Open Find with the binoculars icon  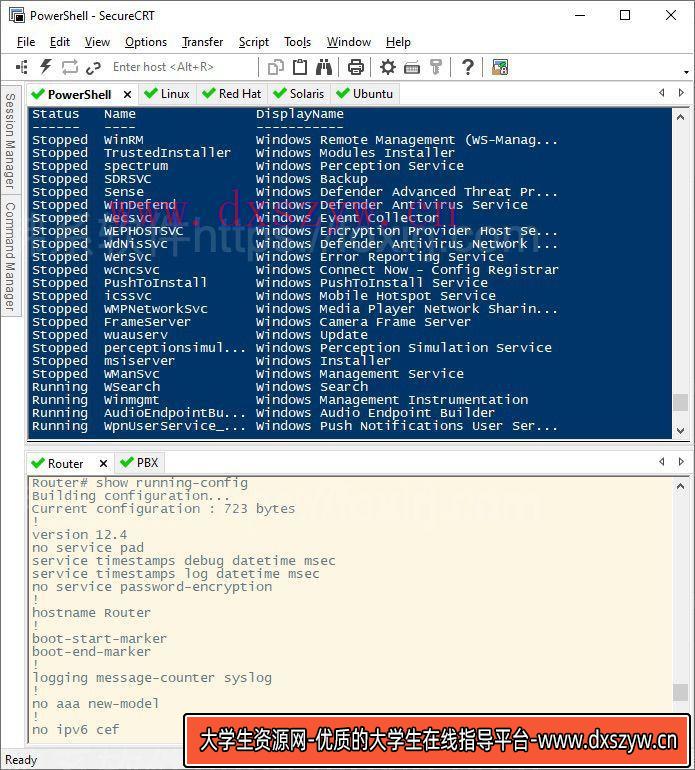pos(324,67)
